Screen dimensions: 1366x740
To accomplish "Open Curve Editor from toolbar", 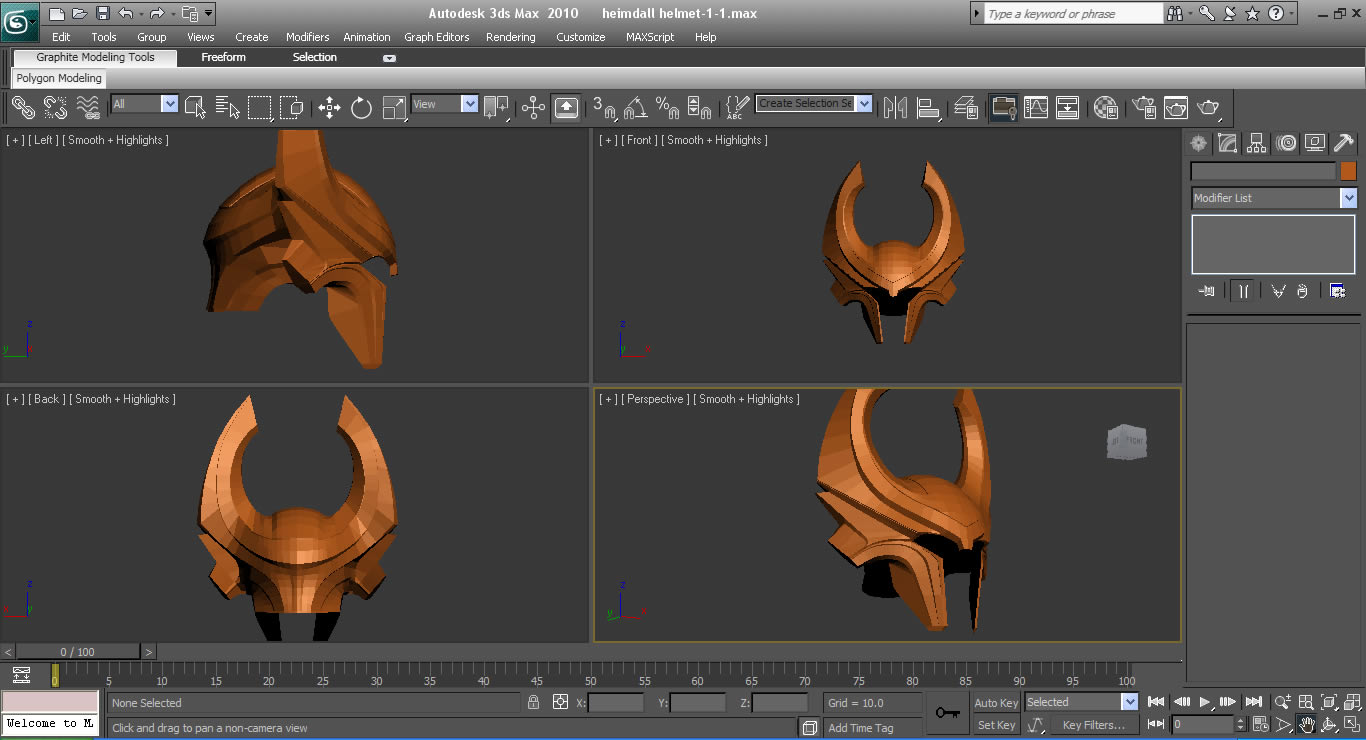I will (x=1036, y=106).
